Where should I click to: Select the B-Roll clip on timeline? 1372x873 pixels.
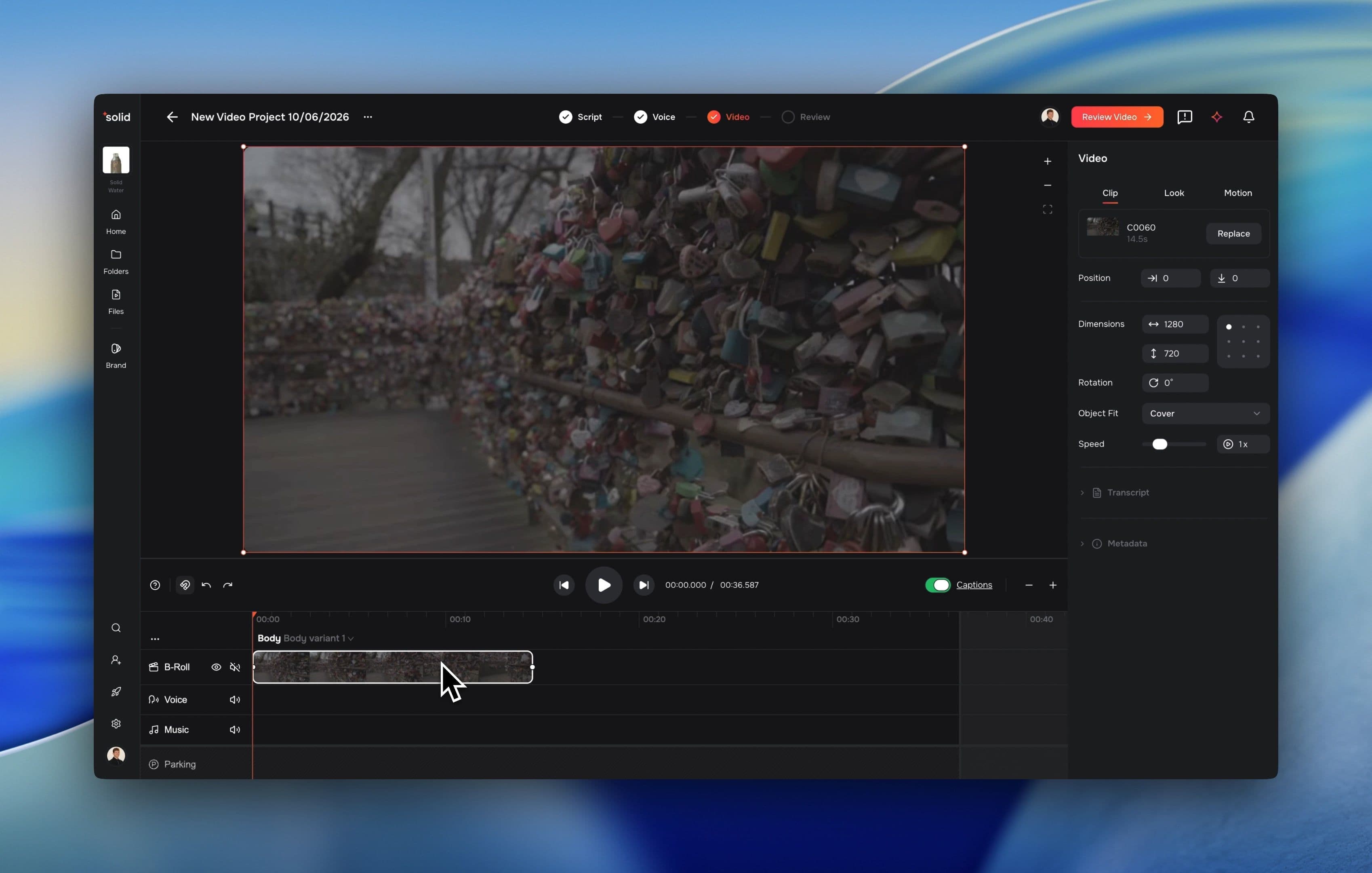click(x=393, y=667)
